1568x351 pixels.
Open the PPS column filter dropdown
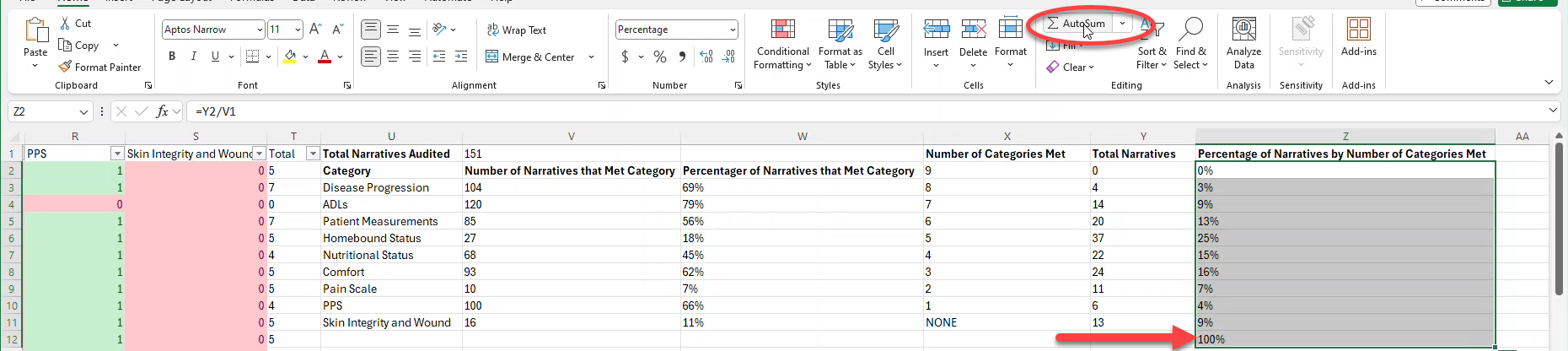(x=117, y=154)
